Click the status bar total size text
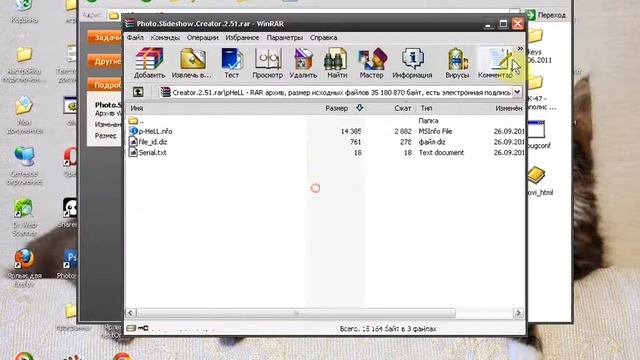This screenshot has width=640, height=360. coord(388,329)
